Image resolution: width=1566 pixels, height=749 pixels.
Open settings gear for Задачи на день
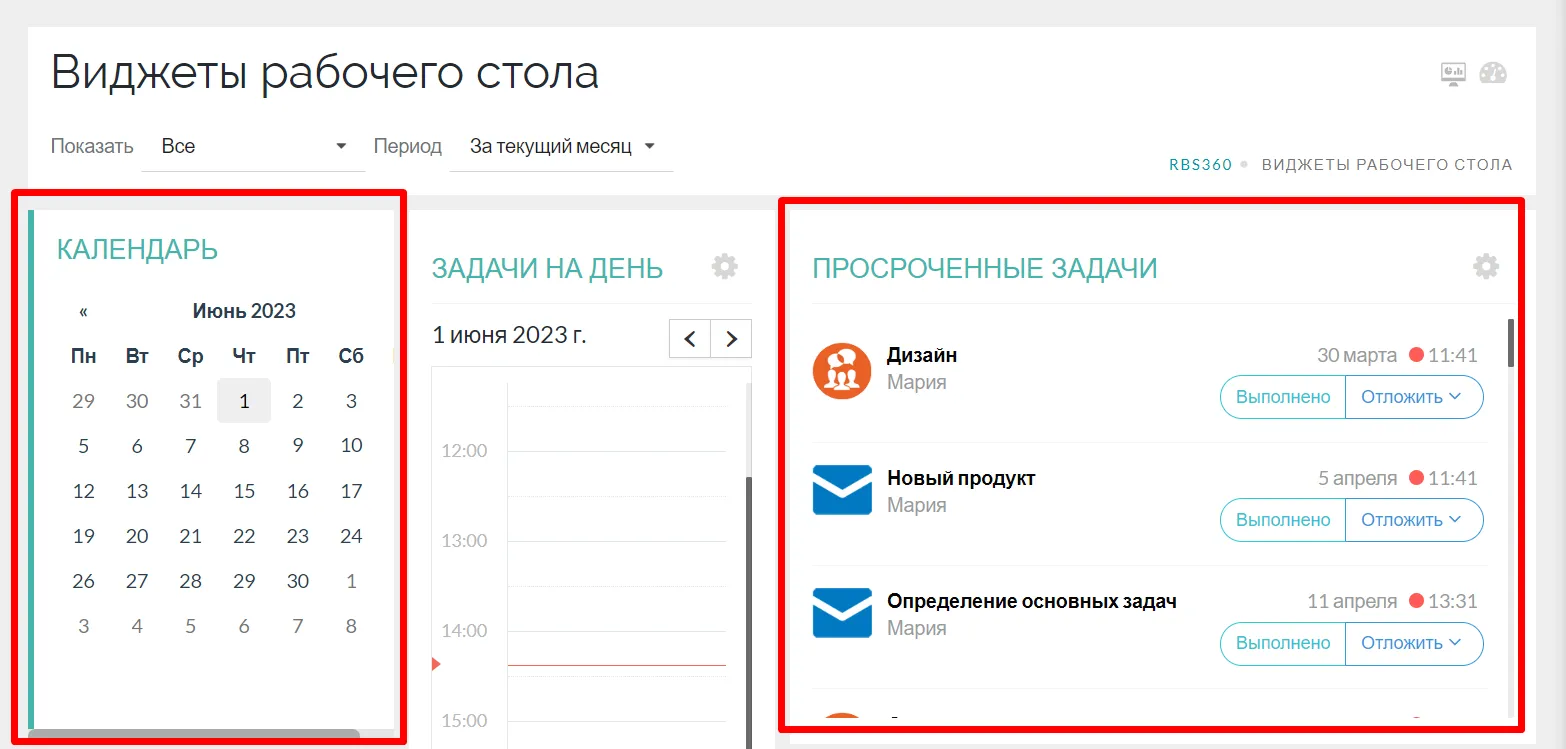click(x=724, y=266)
